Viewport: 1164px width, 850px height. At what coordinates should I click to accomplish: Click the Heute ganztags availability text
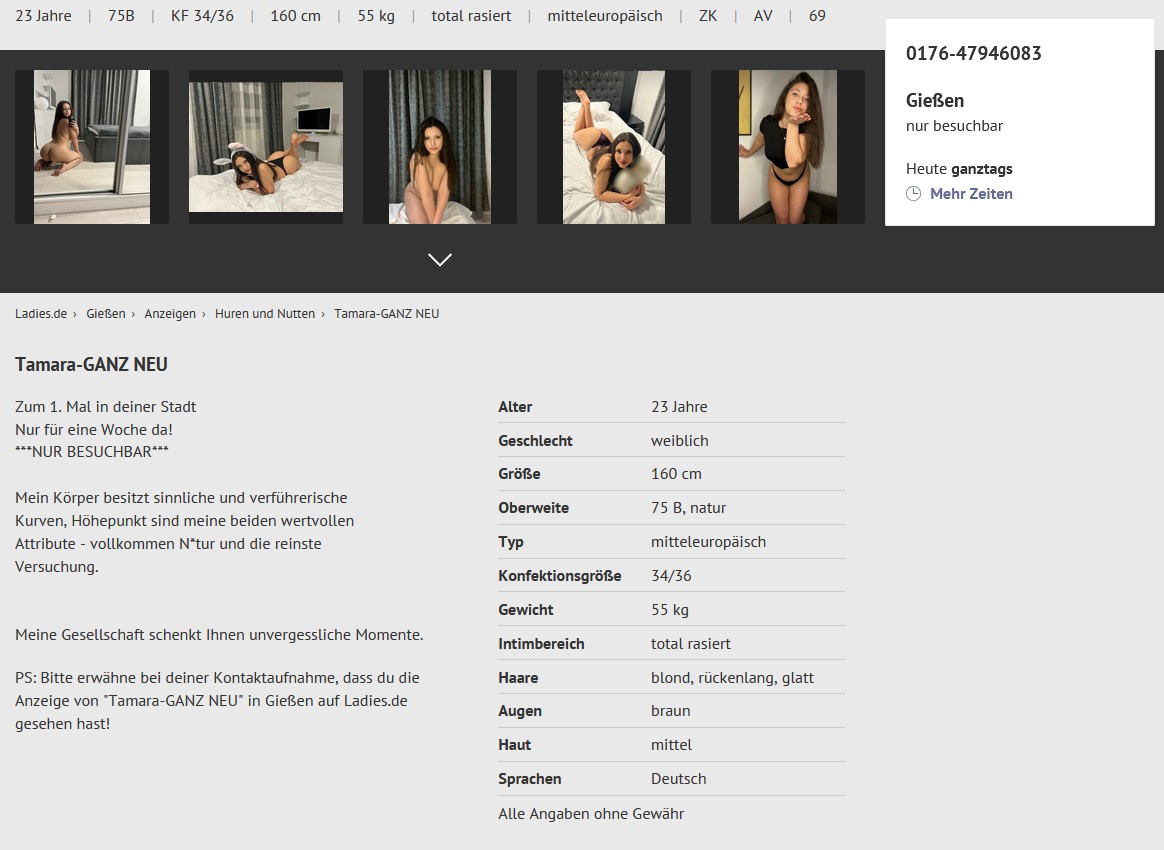pyautogui.click(x=959, y=169)
